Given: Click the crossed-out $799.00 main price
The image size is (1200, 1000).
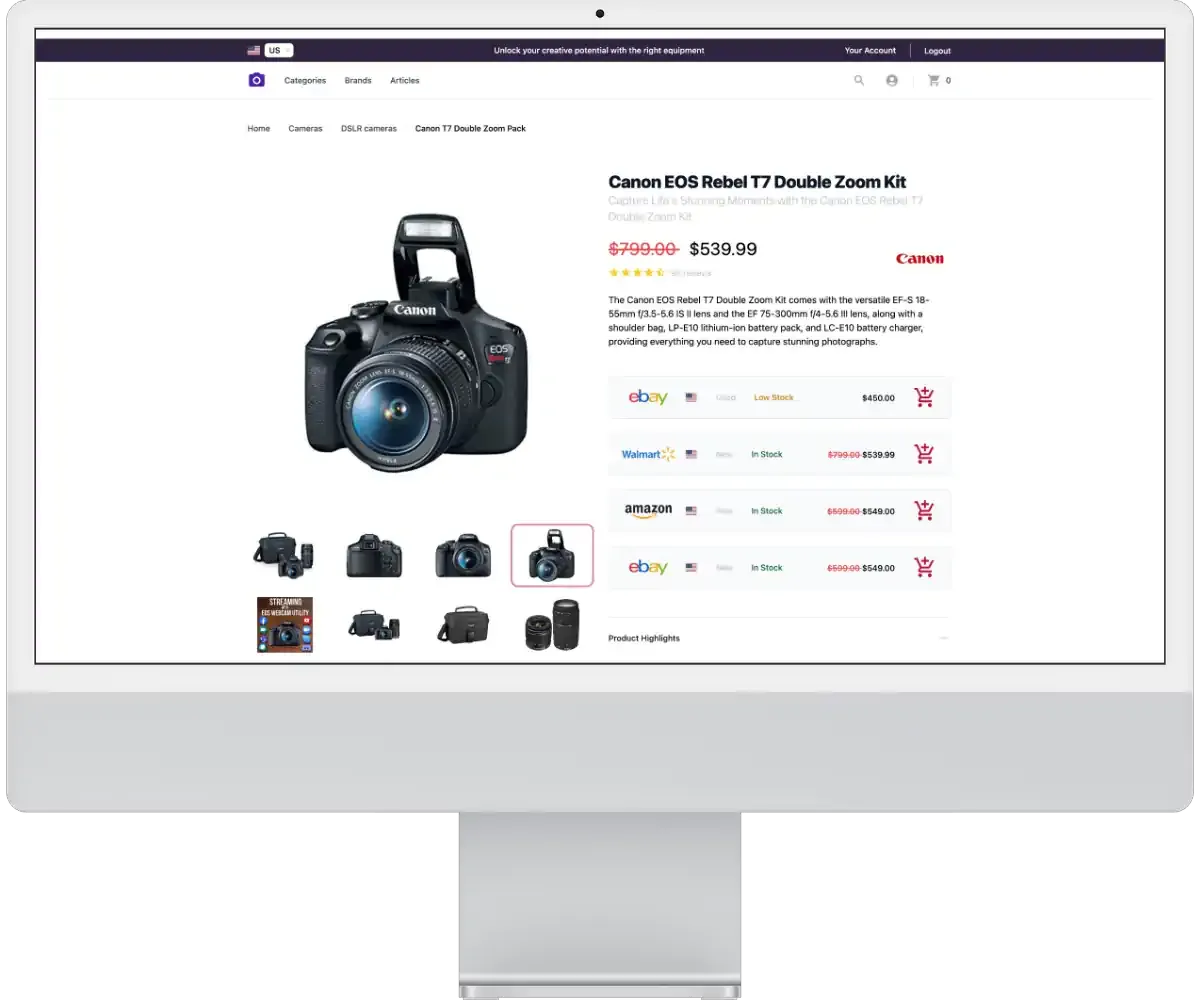Looking at the screenshot, I should (x=644, y=249).
